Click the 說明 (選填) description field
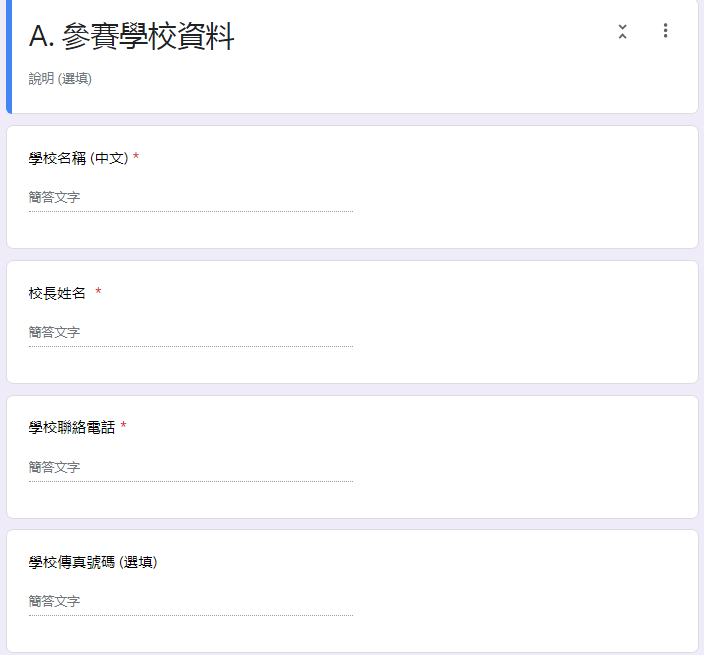704x655 pixels. click(60, 79)
